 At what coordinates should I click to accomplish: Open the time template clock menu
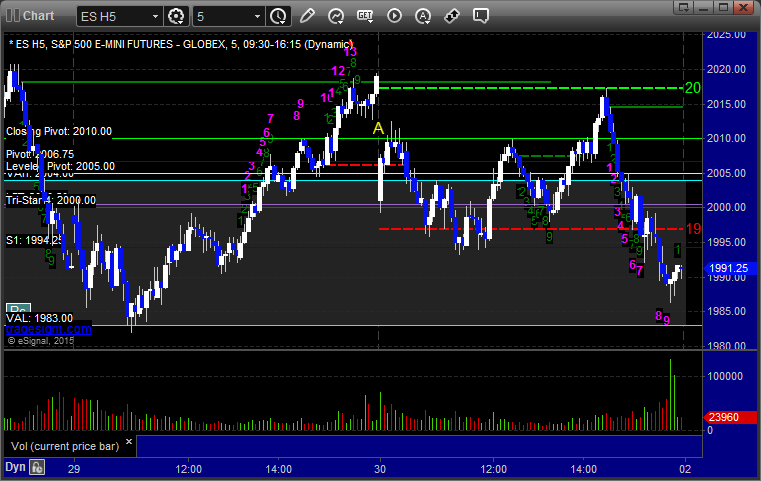278,16
